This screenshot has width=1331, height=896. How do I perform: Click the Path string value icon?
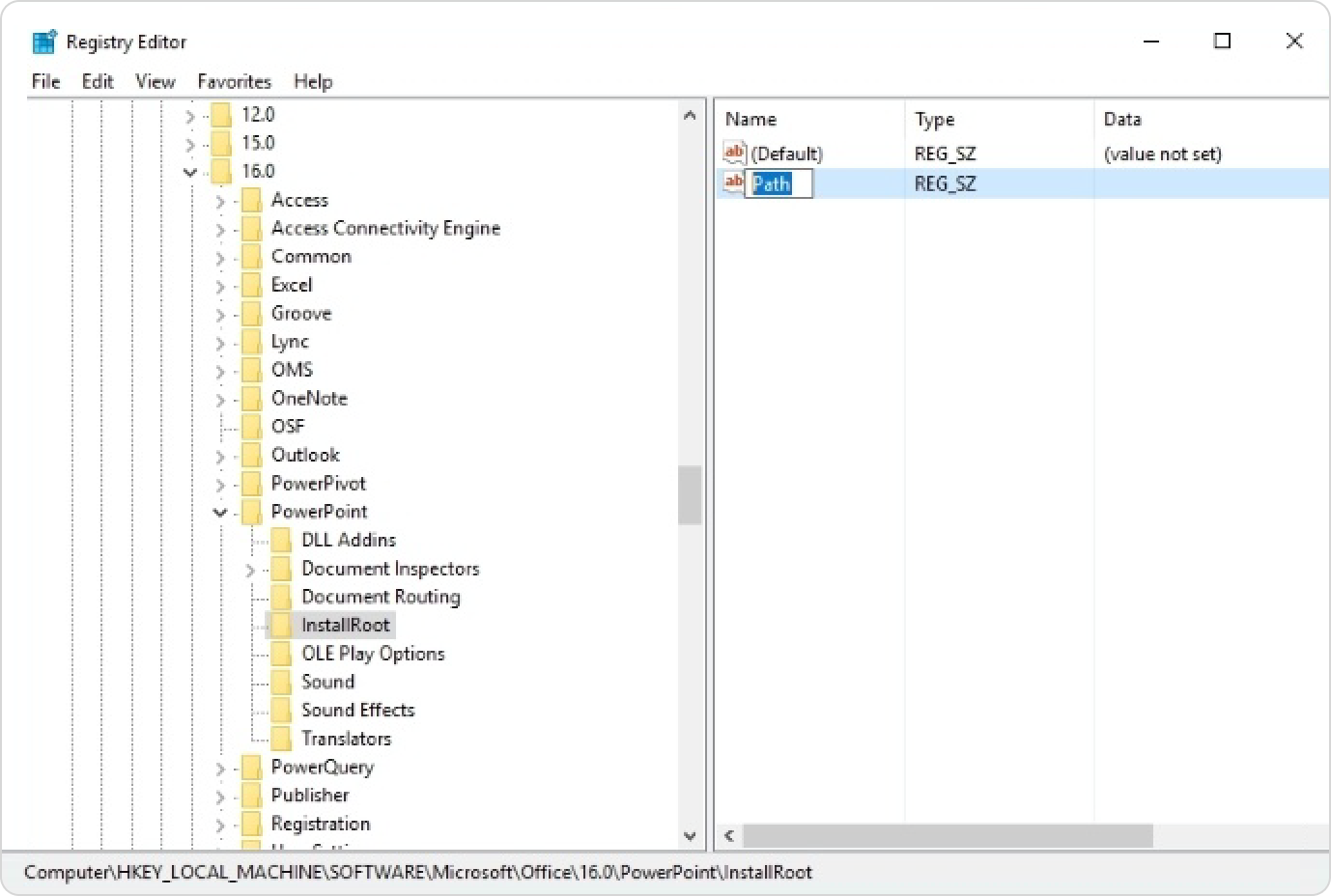(734, 182)
